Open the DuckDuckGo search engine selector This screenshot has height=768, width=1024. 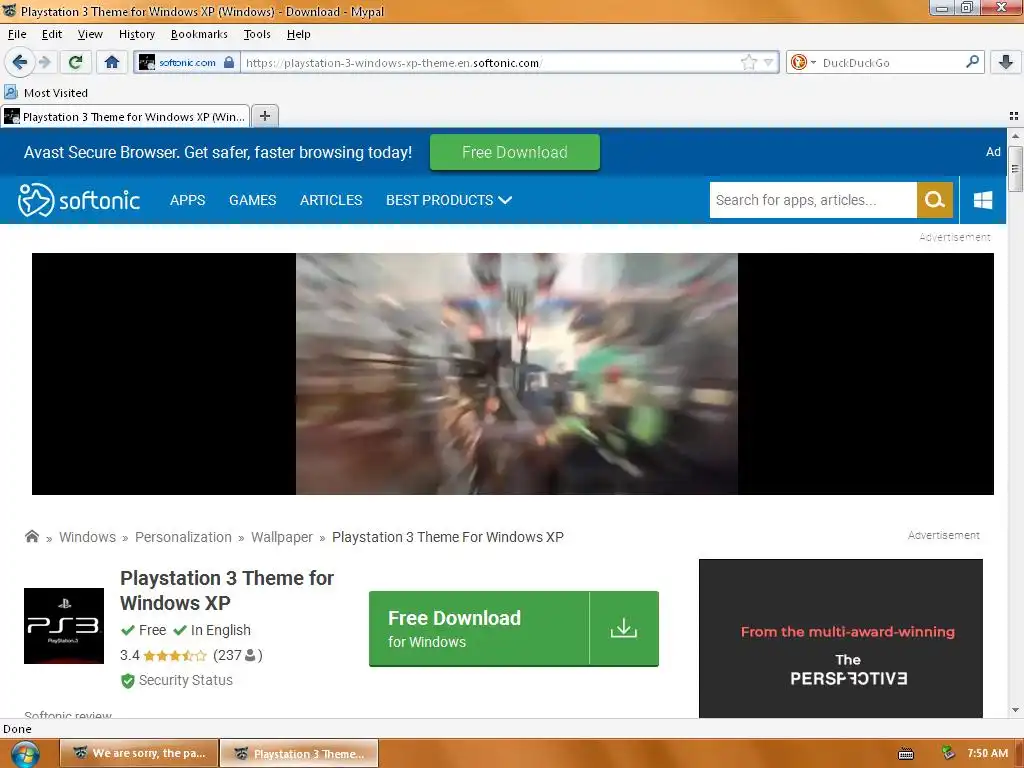coord(803,63)
